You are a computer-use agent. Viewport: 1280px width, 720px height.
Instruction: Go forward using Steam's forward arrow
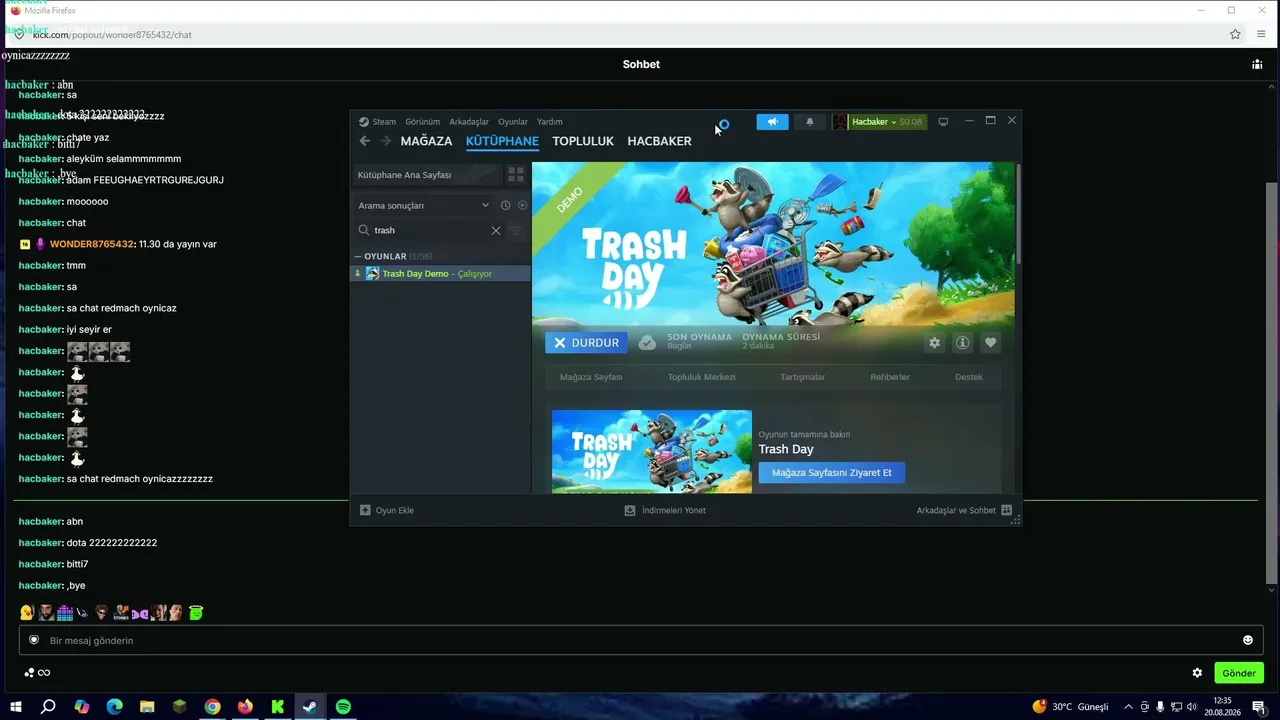tap(386, 141)
